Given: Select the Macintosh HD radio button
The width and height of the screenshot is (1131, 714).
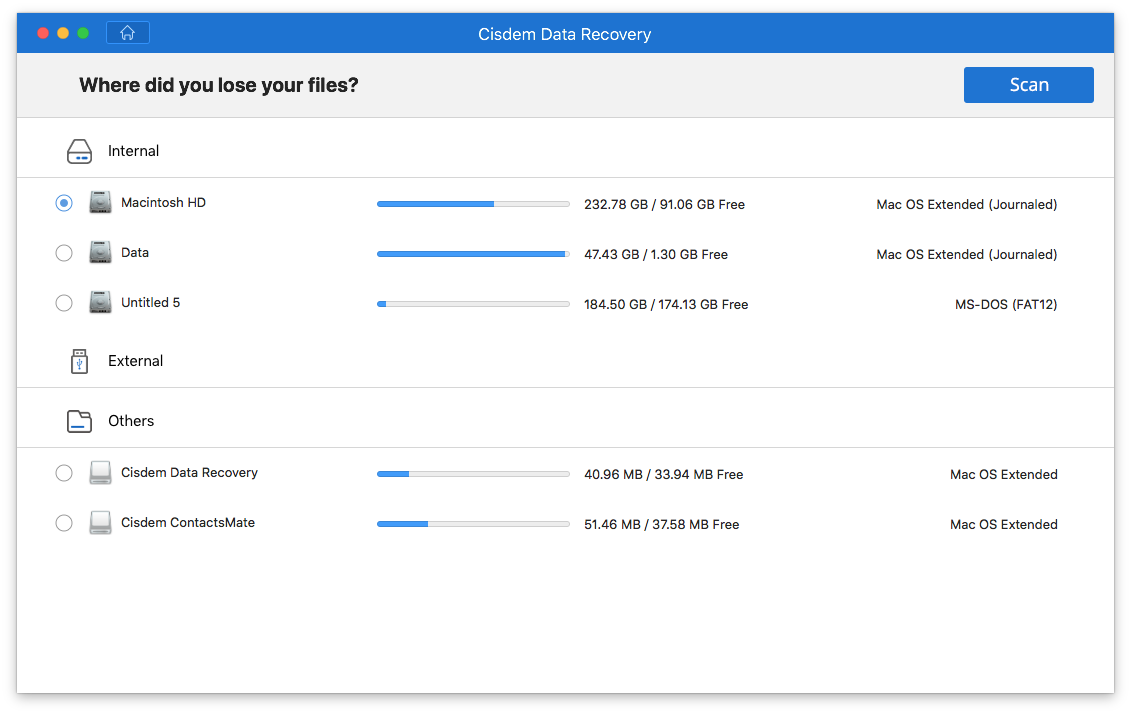Looking at the screenshot, I should (x=64, y=203).
